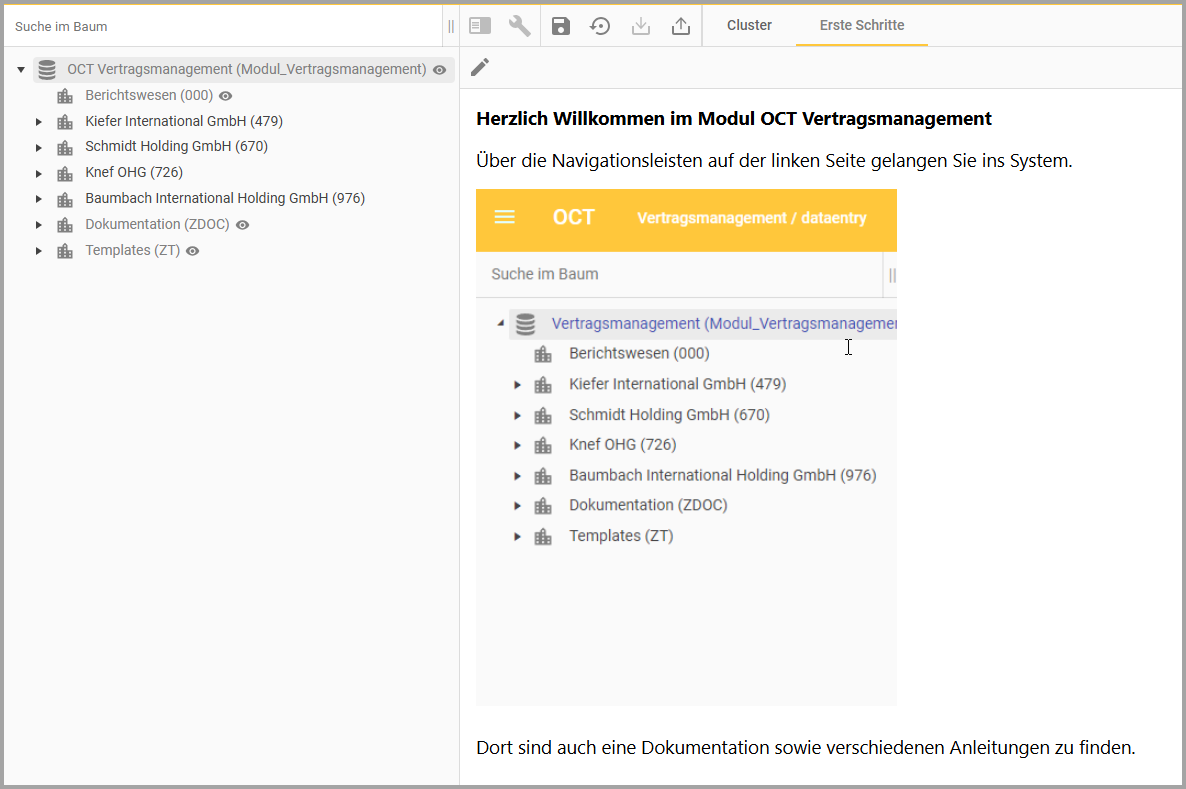Toggle eye icon next to Templates (ZT)
The image size is (1186, 789).
click(x=193, y=251)
